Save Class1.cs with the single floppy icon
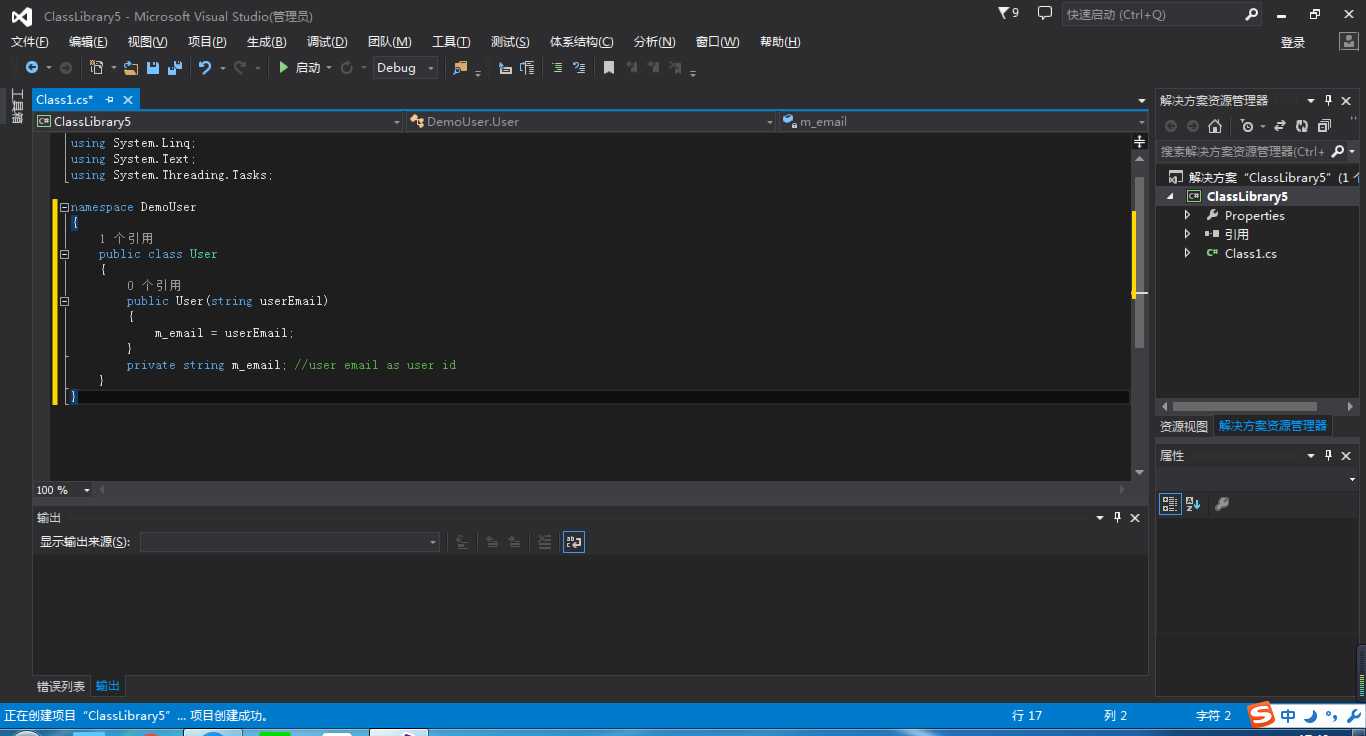Screen dimensions: 1366x736 tap(153, 68)
